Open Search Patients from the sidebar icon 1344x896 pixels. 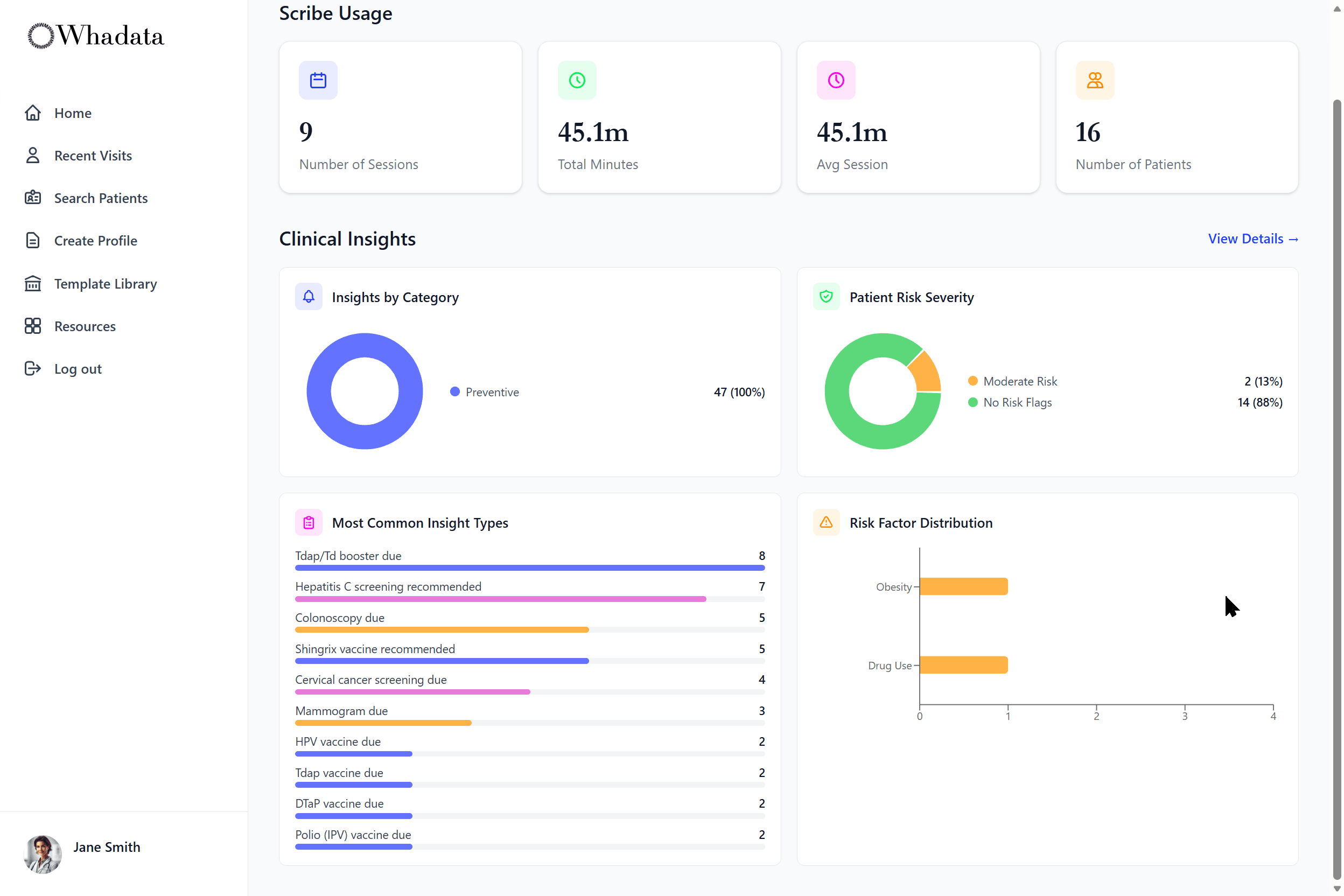coord(32,198)
